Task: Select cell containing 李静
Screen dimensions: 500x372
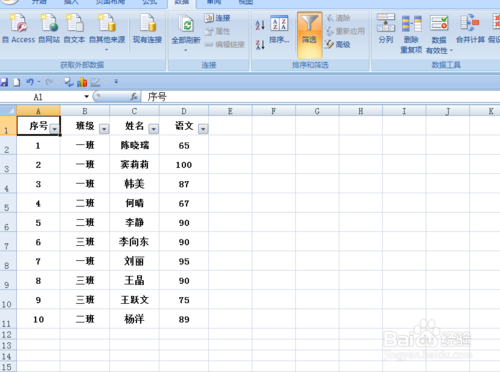Action: (x=134, y=222)
